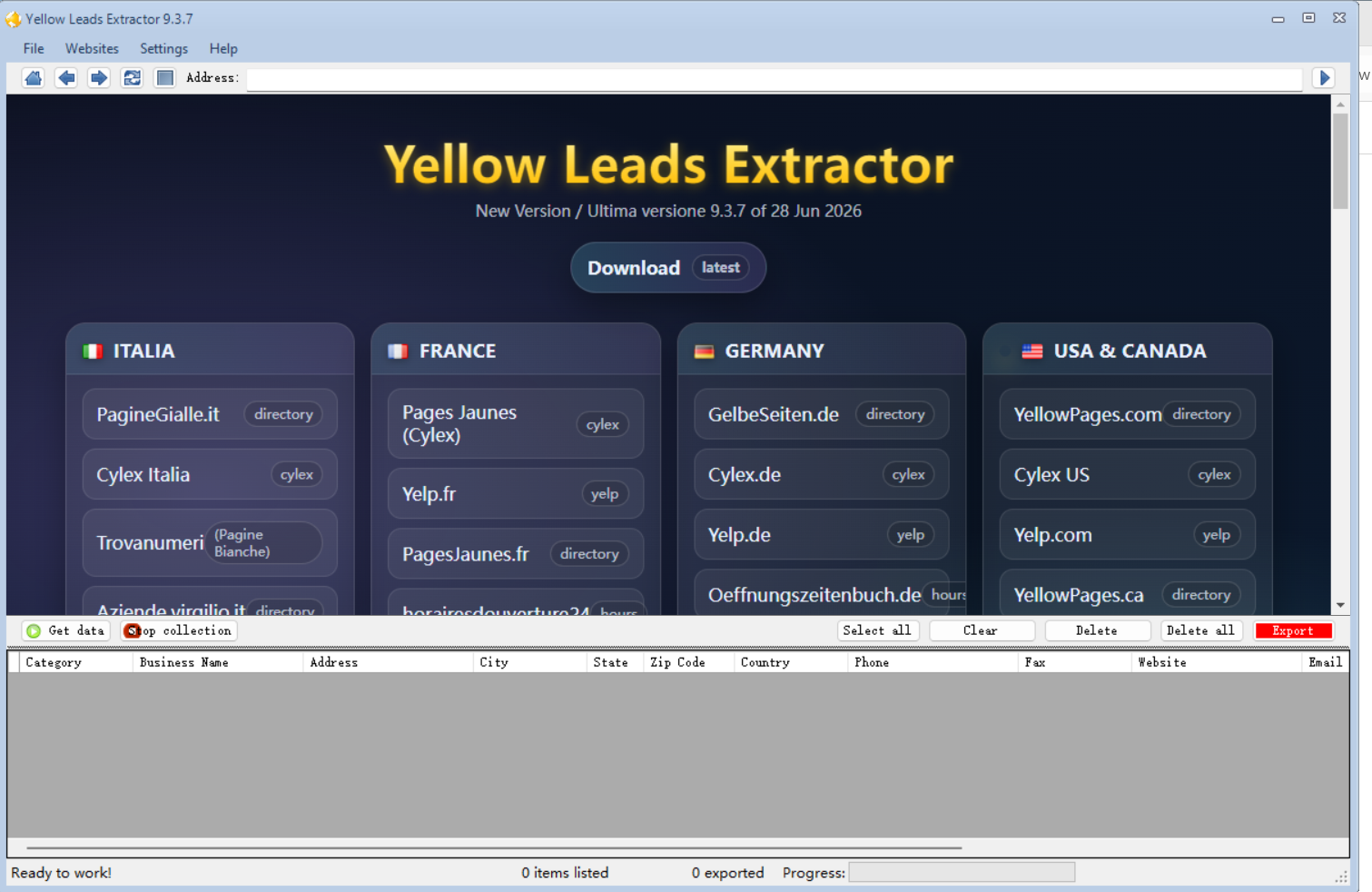Click the Delete button
Image resolution: width=1372 pixels, height=892 pixels.
tap(1097, 630)
